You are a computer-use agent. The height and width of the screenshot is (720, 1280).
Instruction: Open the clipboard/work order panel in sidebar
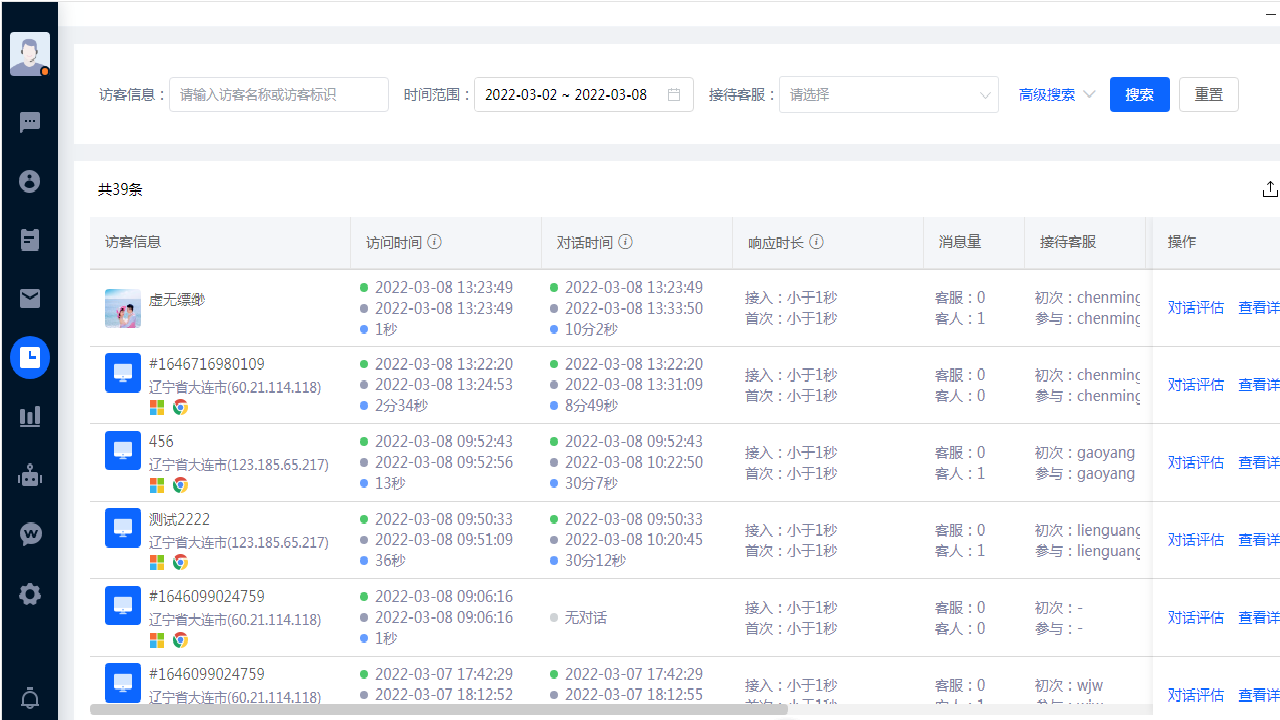30,240
